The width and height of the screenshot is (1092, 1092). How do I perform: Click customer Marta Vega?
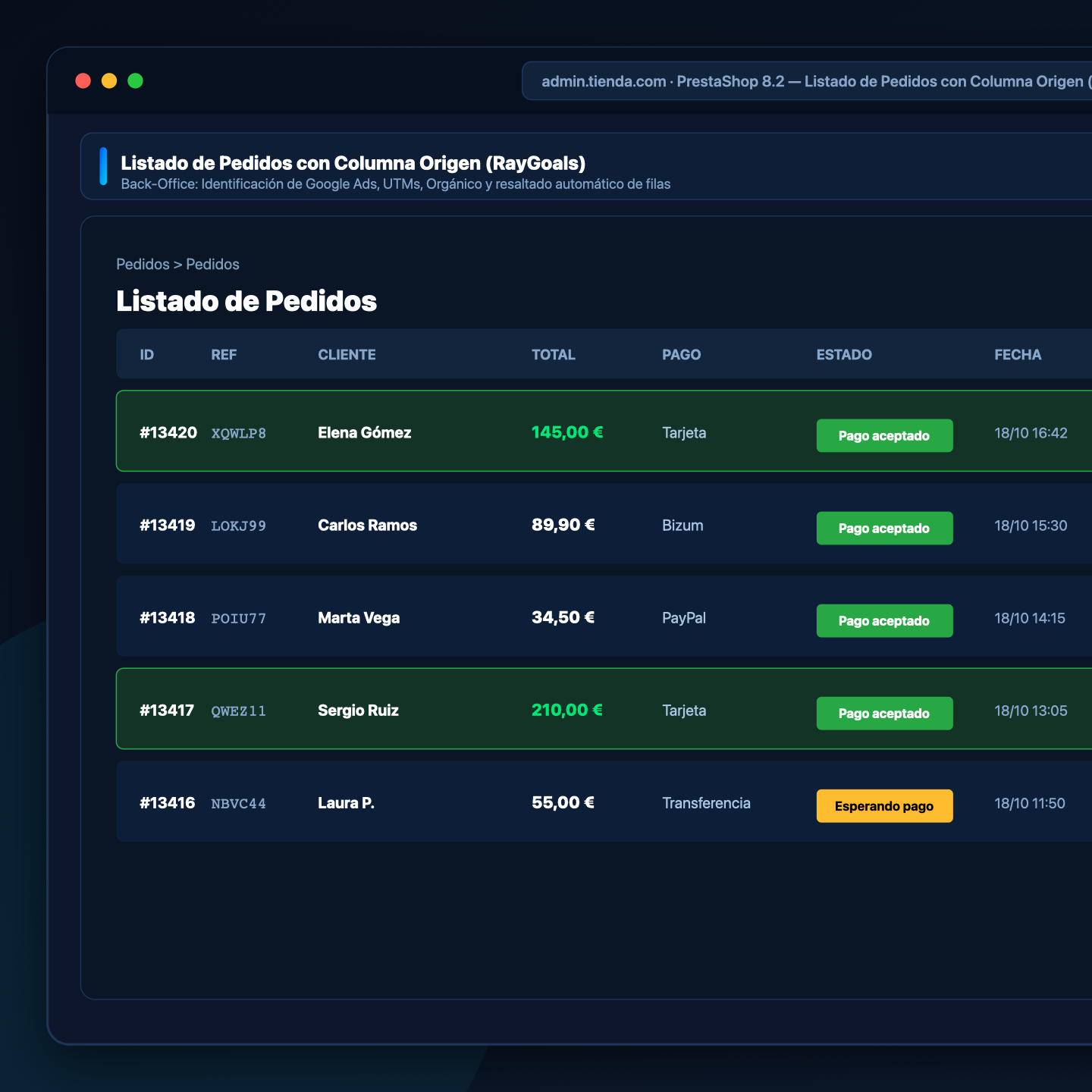(x=359, y=618)
